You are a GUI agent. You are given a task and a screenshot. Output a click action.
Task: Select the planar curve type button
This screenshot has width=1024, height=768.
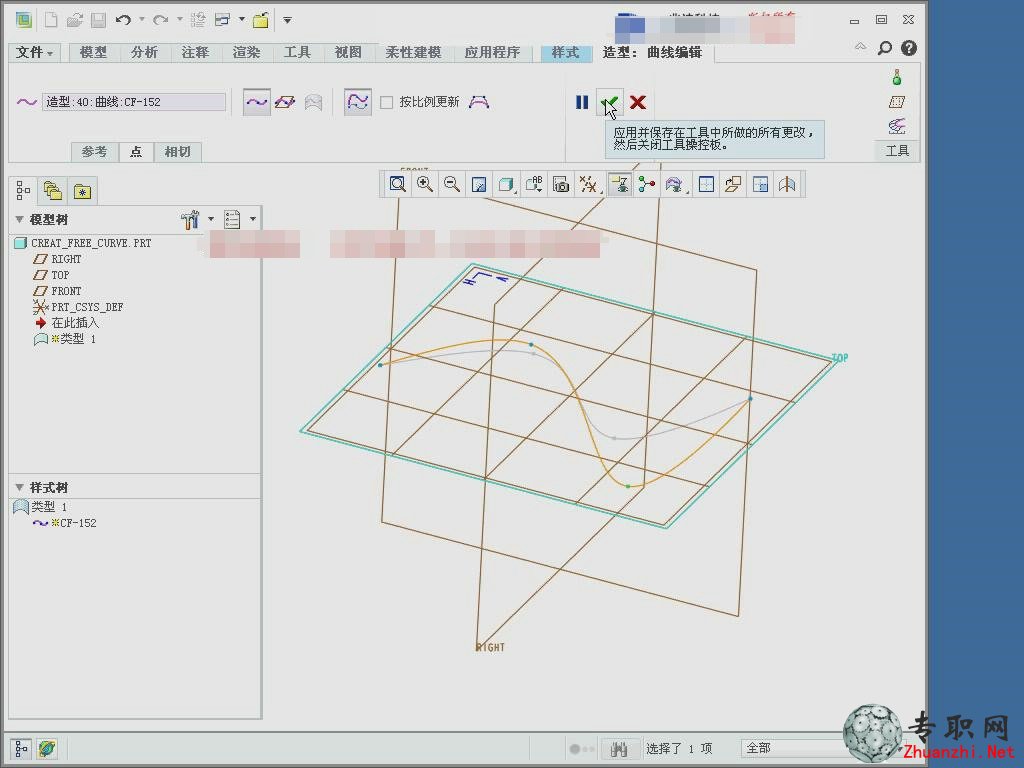[x=285, y=102]
